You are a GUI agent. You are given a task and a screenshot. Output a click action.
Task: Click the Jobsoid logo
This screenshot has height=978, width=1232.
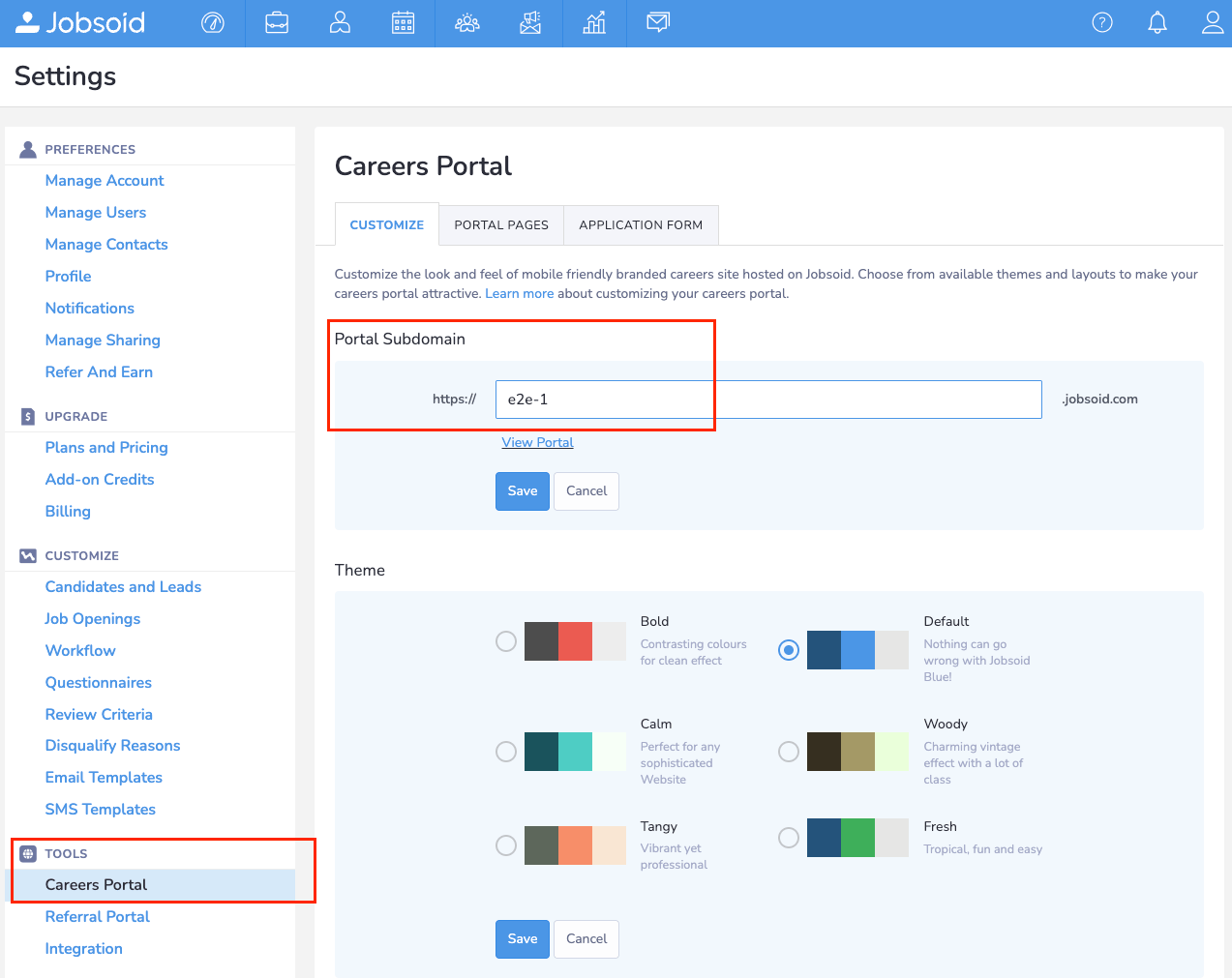point(80,22)
